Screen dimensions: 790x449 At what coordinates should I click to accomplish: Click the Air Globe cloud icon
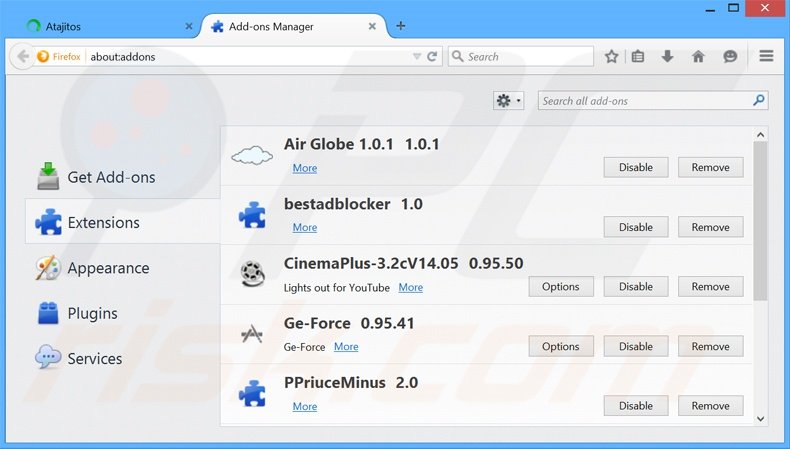pyautogui.click(x=252, y=155)
